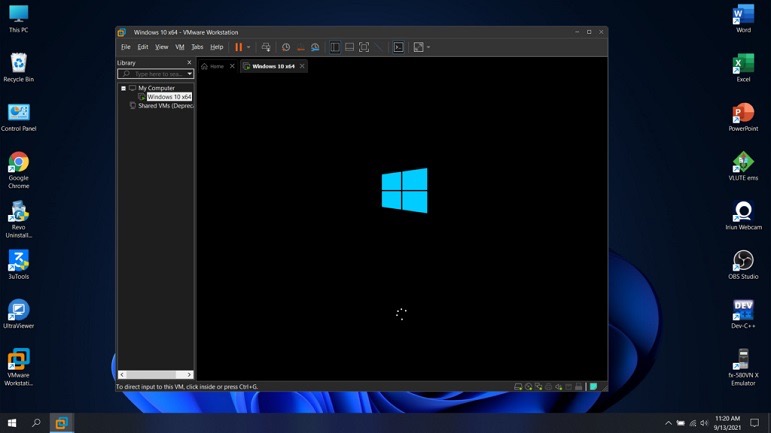Collapse the My Computer tree node
Viewport: 771px width, 433px height.
(x=124, y=88)
